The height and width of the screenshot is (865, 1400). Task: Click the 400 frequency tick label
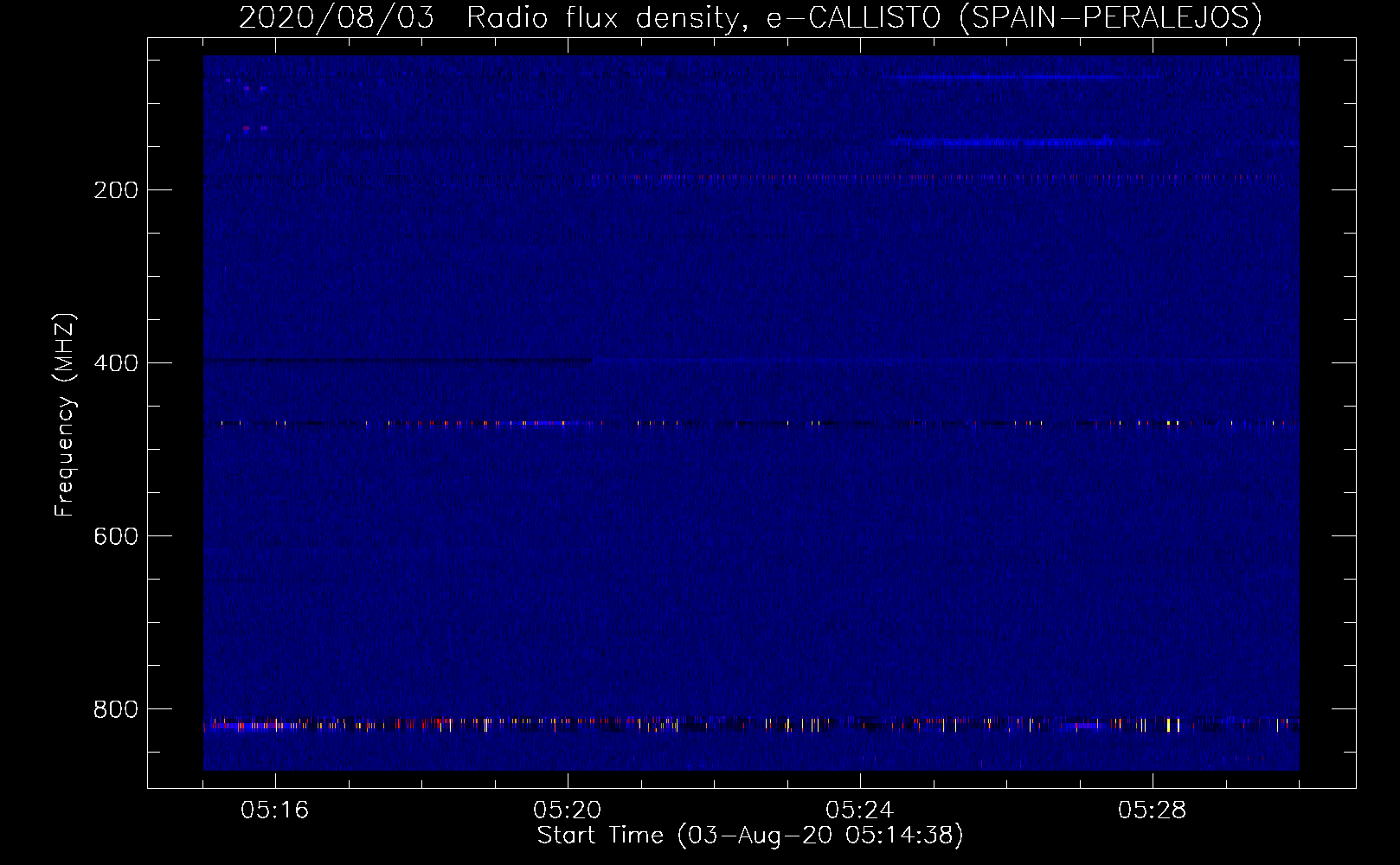(116, 363)
